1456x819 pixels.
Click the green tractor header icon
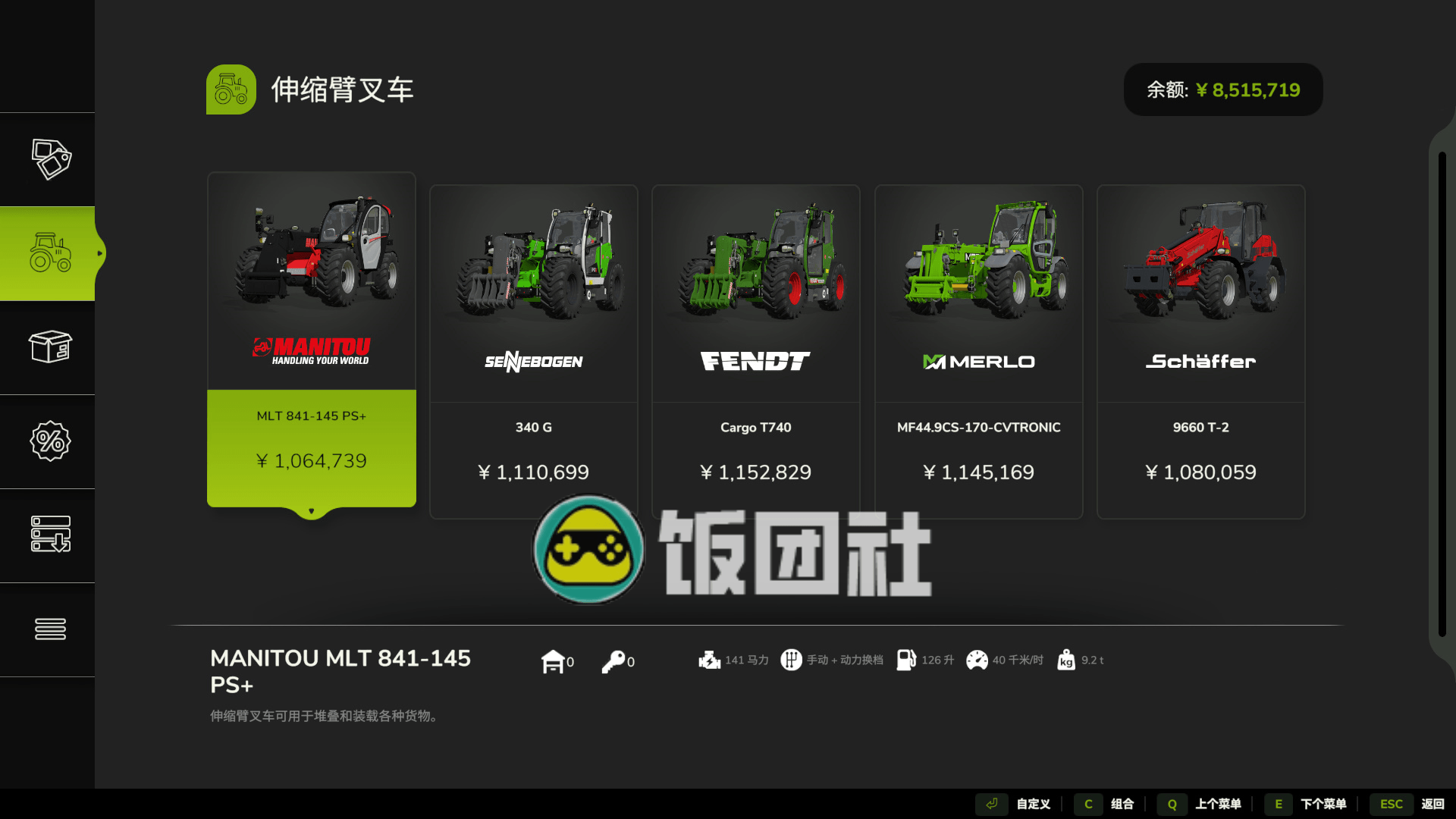[231, 89]
